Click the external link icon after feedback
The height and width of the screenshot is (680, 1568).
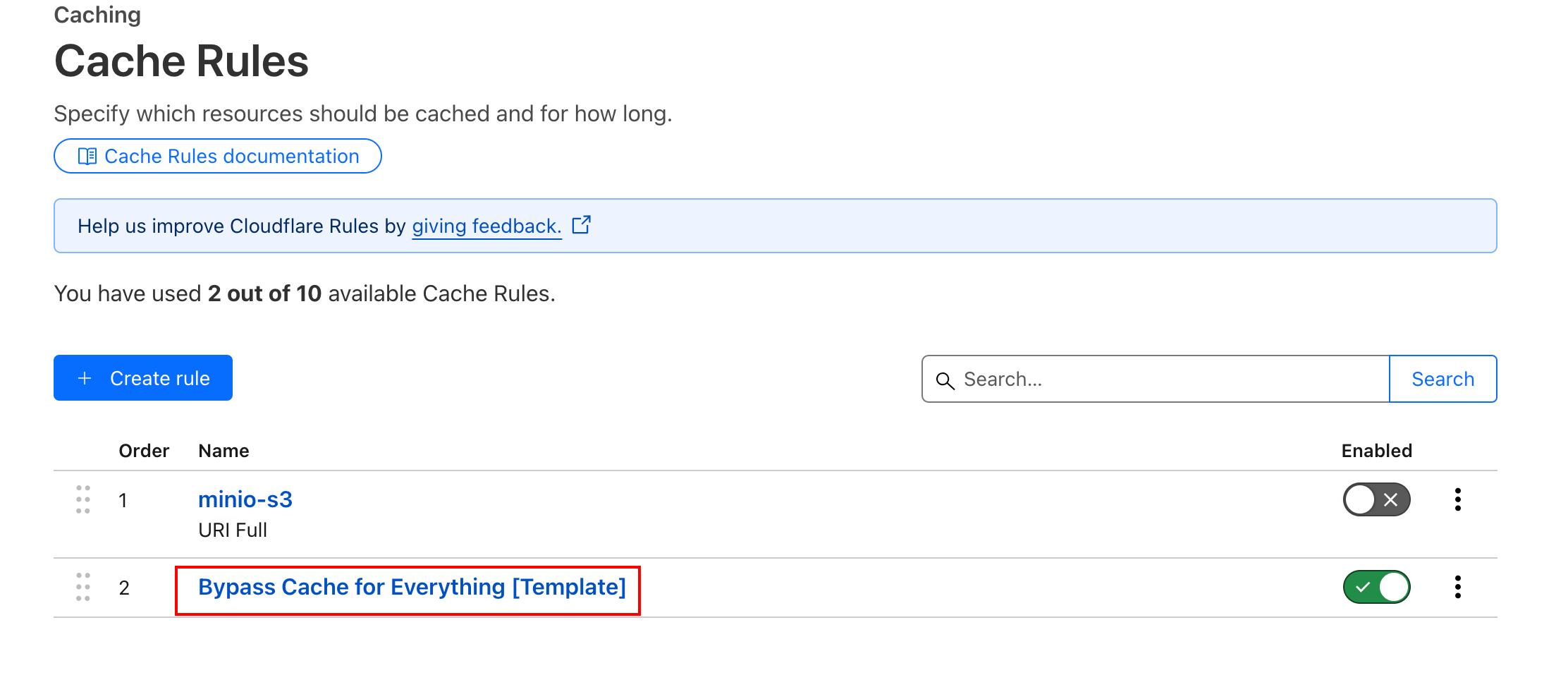tap(581, 225)
